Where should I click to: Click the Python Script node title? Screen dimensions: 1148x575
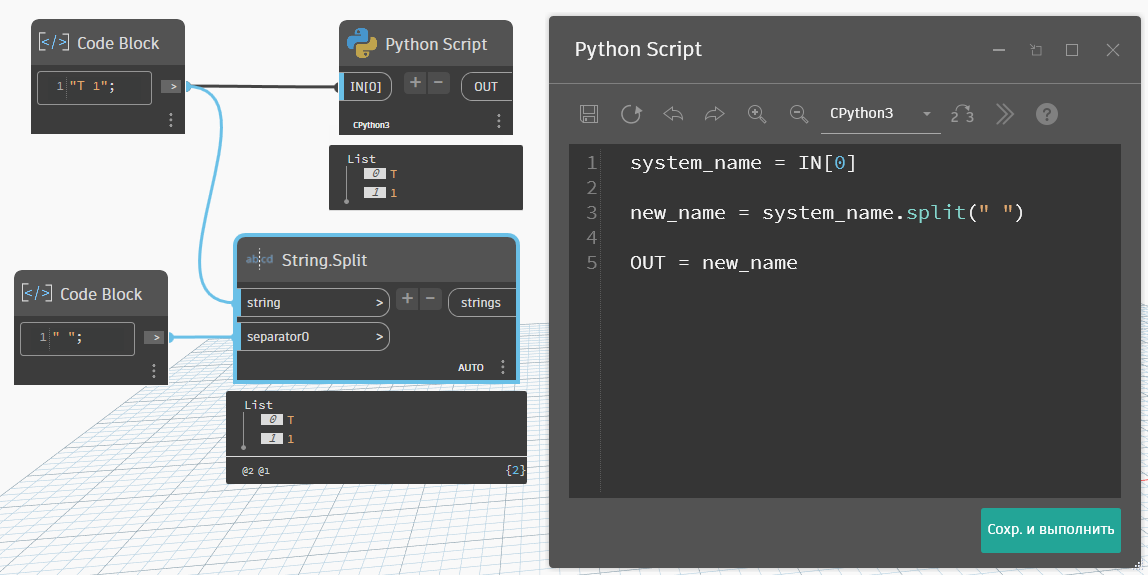coord(436,44)
